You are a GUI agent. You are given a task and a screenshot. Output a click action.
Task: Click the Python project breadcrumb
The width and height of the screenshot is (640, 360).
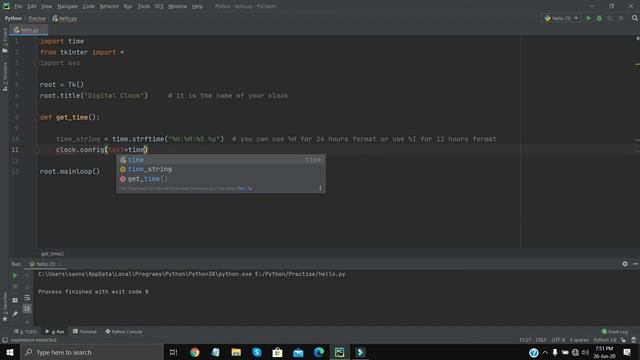coord(13,18)
